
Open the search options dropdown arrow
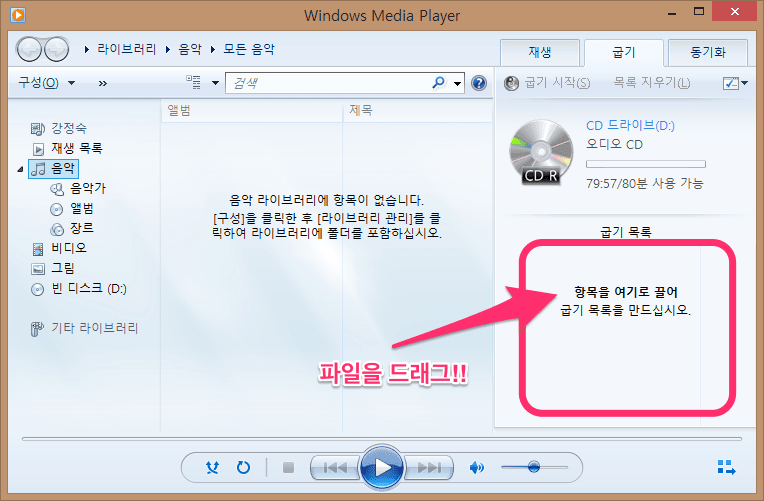457,83
